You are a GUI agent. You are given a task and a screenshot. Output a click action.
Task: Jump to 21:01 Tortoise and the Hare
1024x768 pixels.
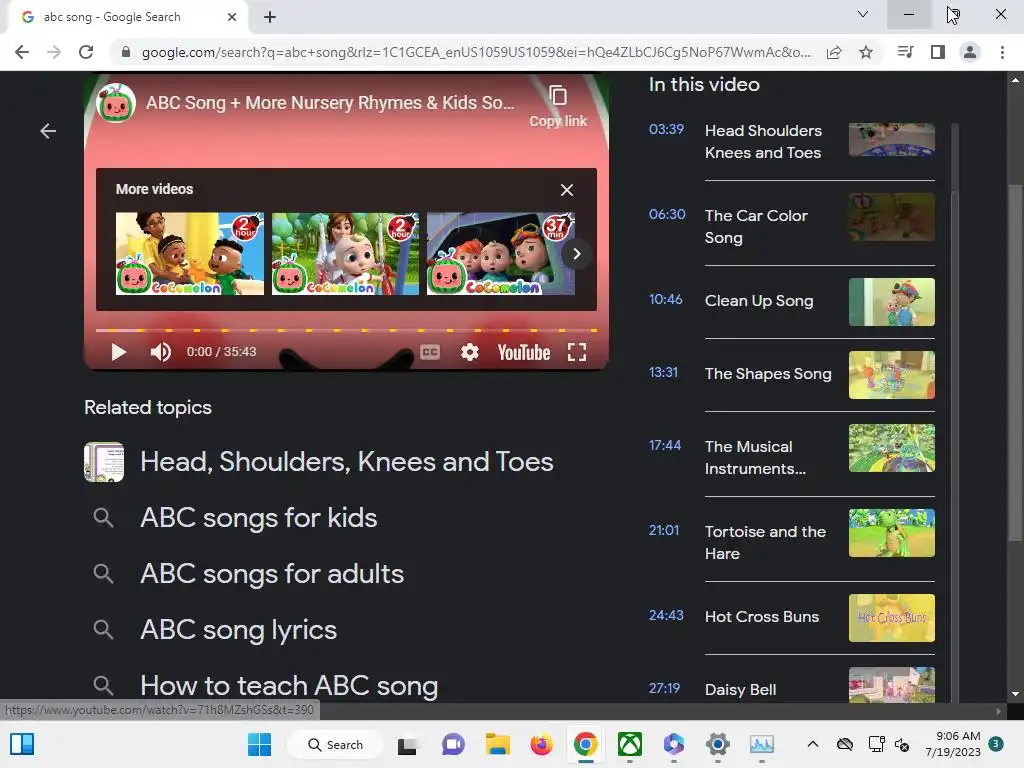(x=792, y=542)
